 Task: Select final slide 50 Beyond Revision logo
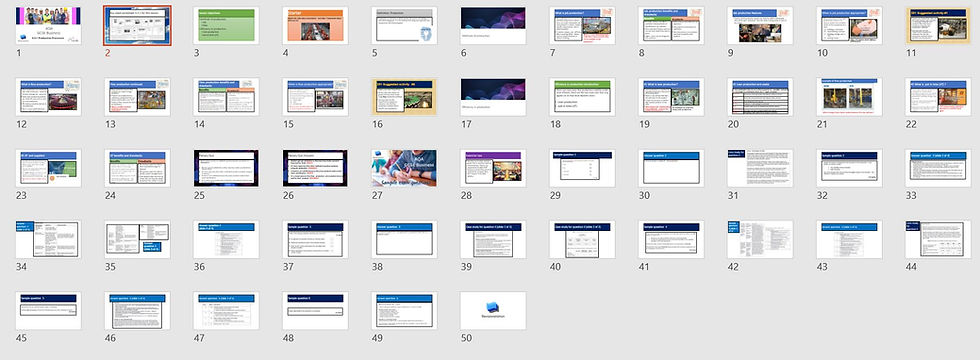coord(493,311)
